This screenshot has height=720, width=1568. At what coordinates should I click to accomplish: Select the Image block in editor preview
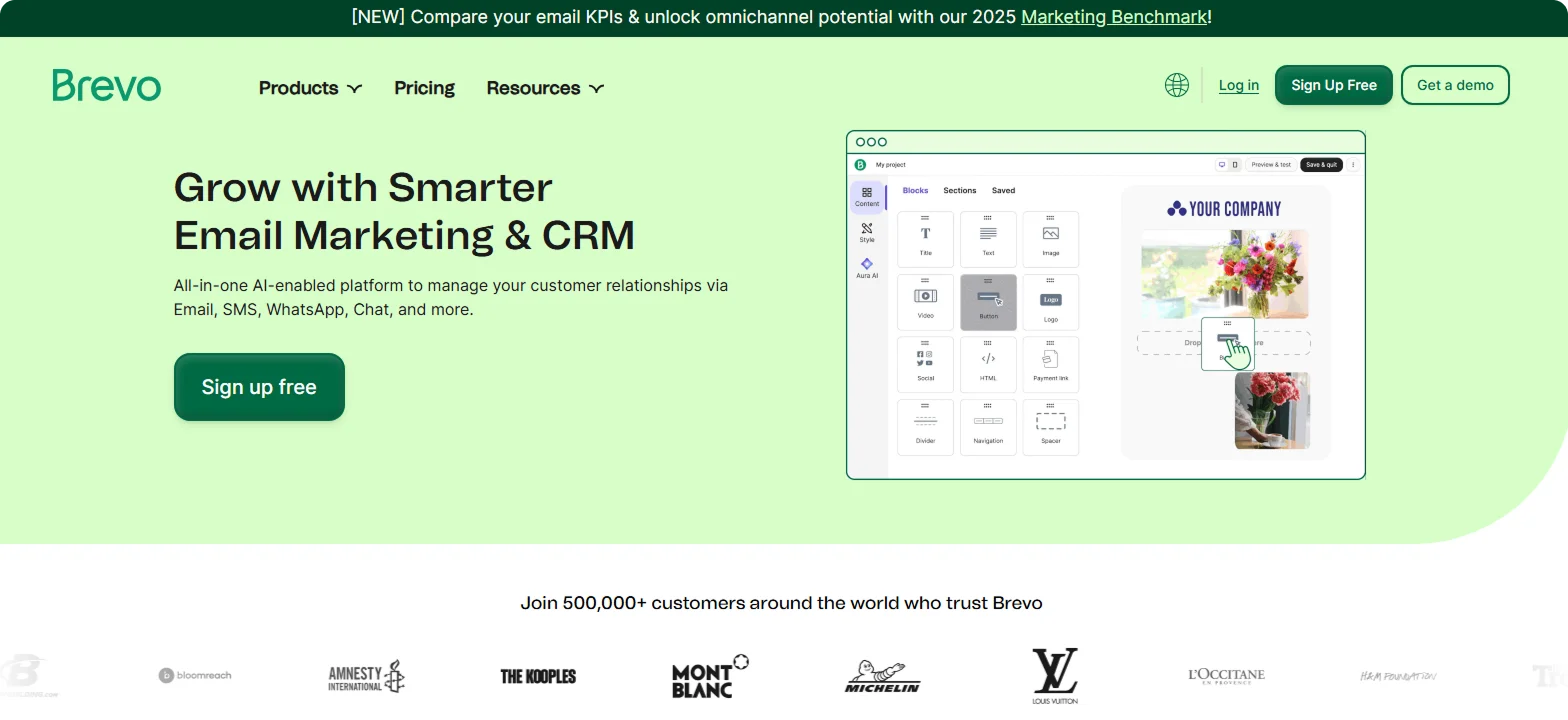[1051, 239]
